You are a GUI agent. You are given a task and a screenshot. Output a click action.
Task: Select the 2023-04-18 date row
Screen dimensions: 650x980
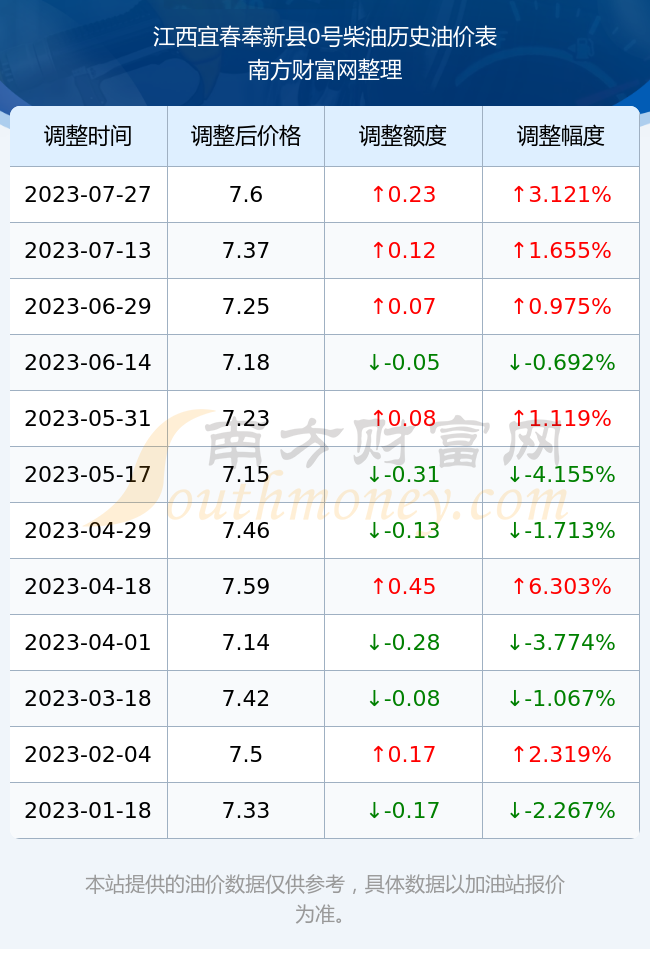coord(324,586)
